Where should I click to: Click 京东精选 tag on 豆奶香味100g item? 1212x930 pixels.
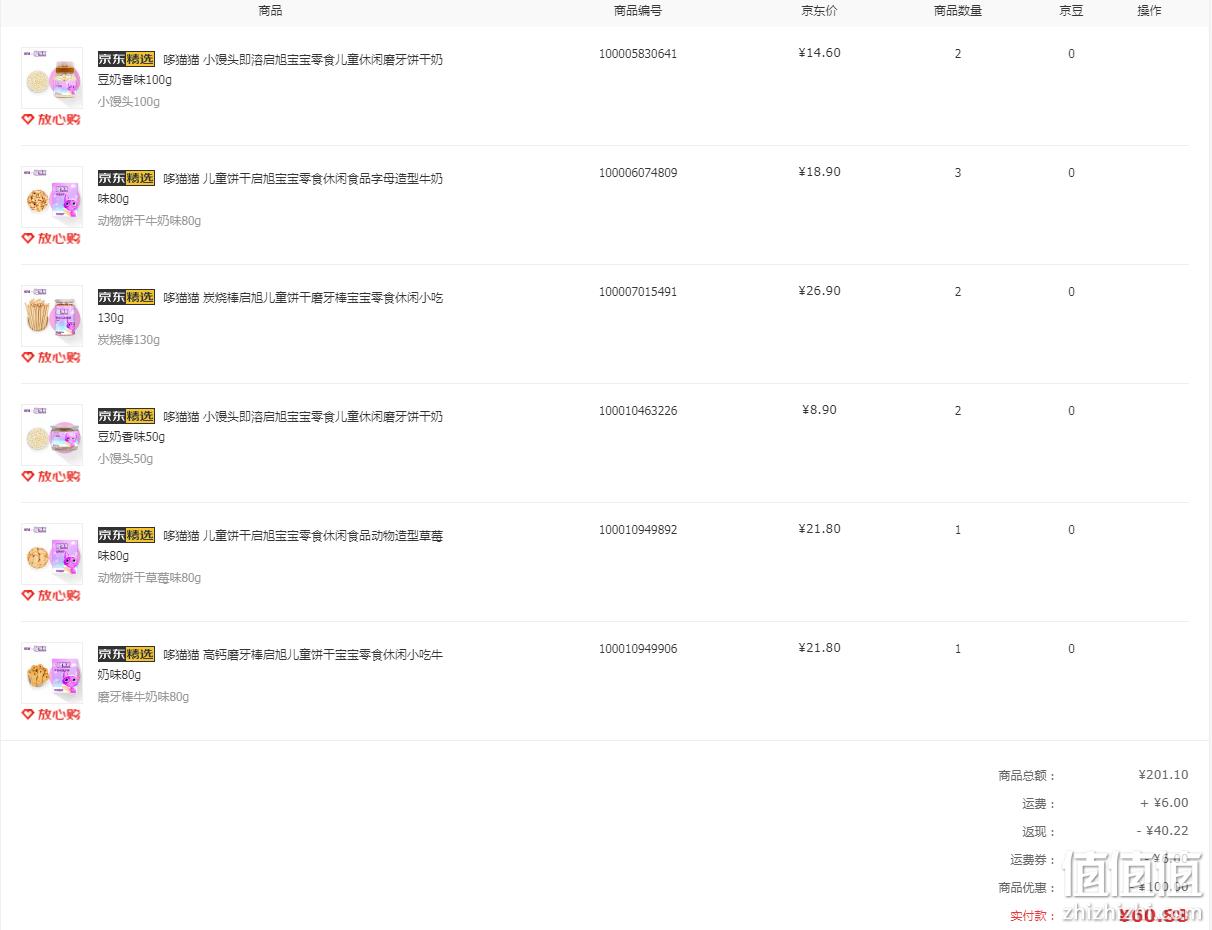[126, 59]
